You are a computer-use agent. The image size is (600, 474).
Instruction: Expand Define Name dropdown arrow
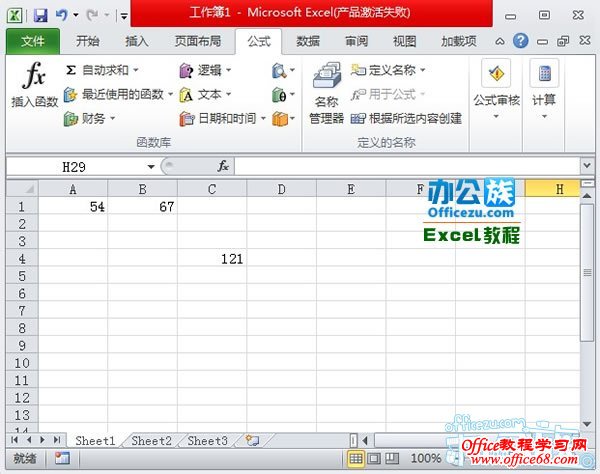(x=422, y=70)
